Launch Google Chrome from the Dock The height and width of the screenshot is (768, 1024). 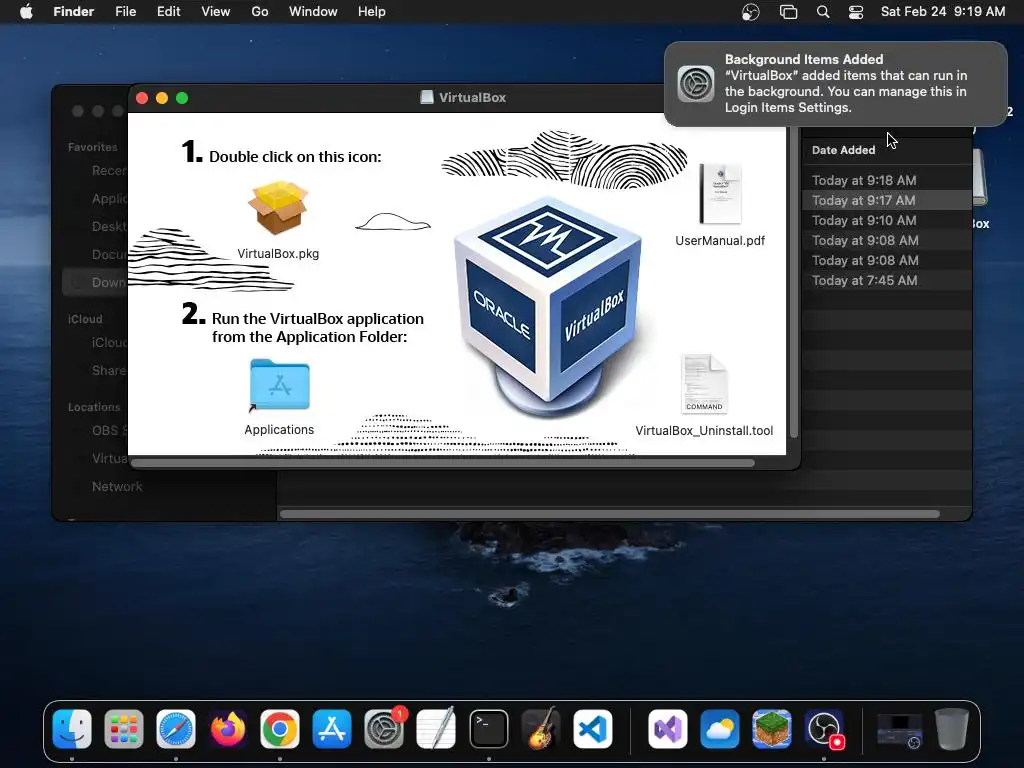[280, 729]
